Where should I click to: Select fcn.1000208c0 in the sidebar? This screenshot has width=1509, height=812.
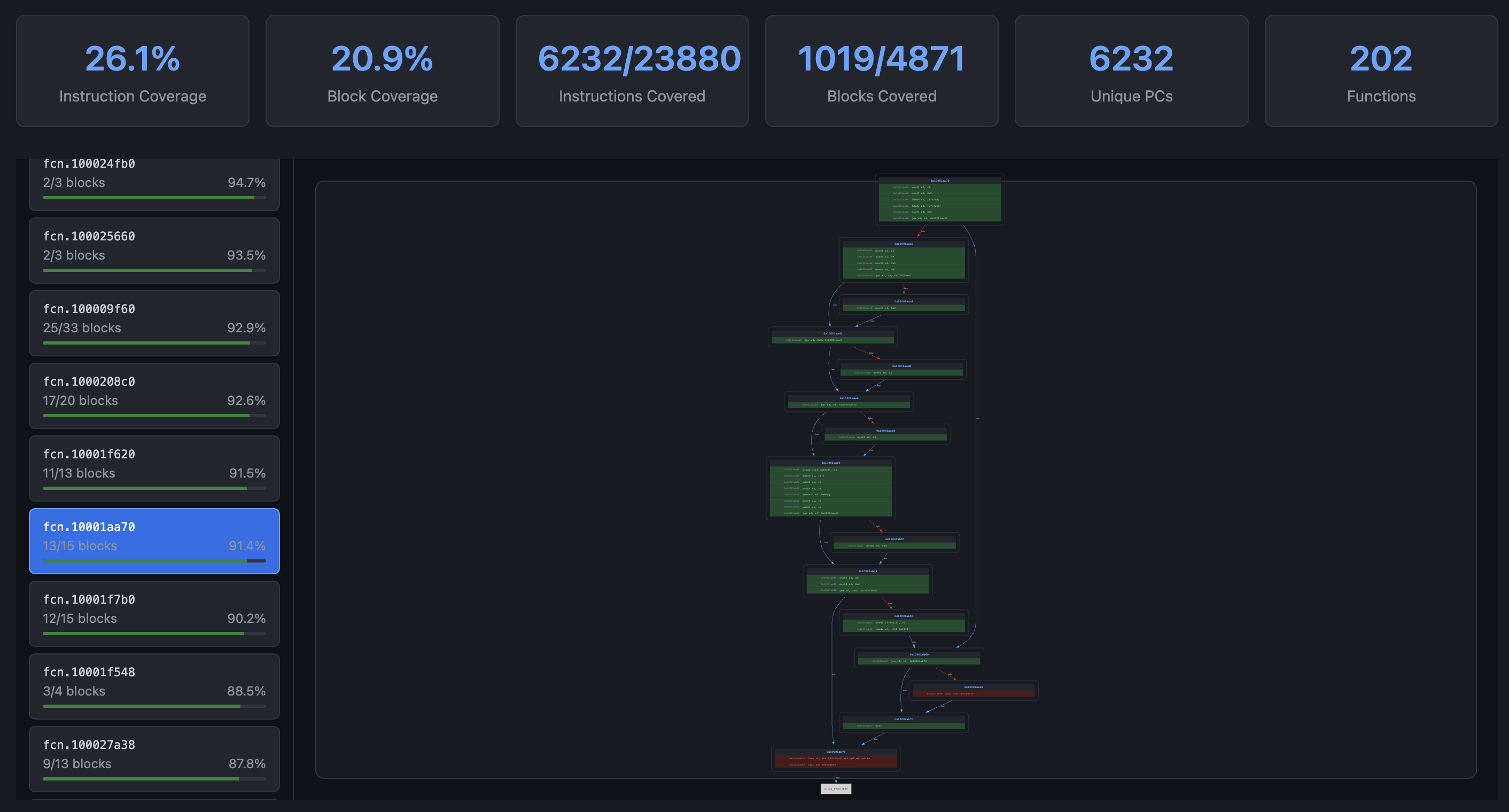click(x=154, y=396)
